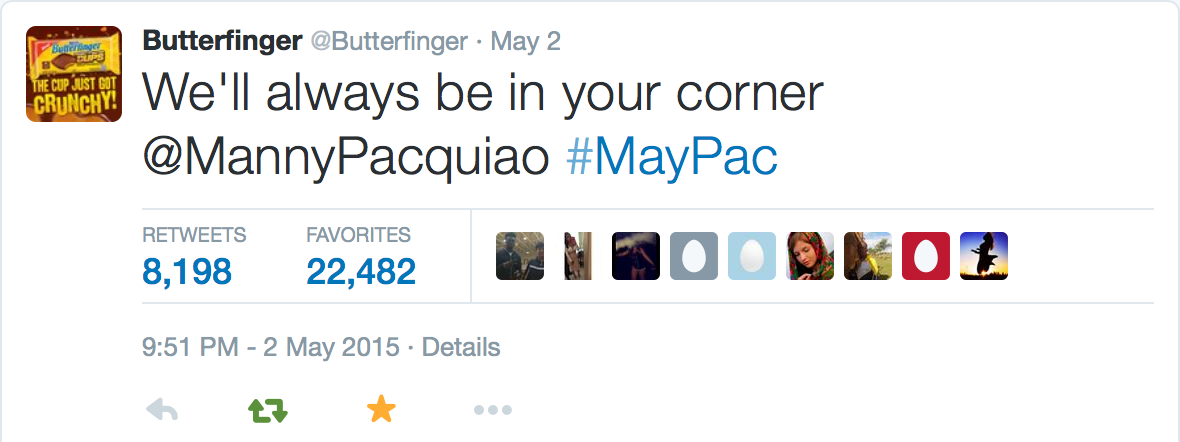Open the @MannyPacquiao mention
Viewport: 1180px width, 442px height.
click(x=346, y=157)
